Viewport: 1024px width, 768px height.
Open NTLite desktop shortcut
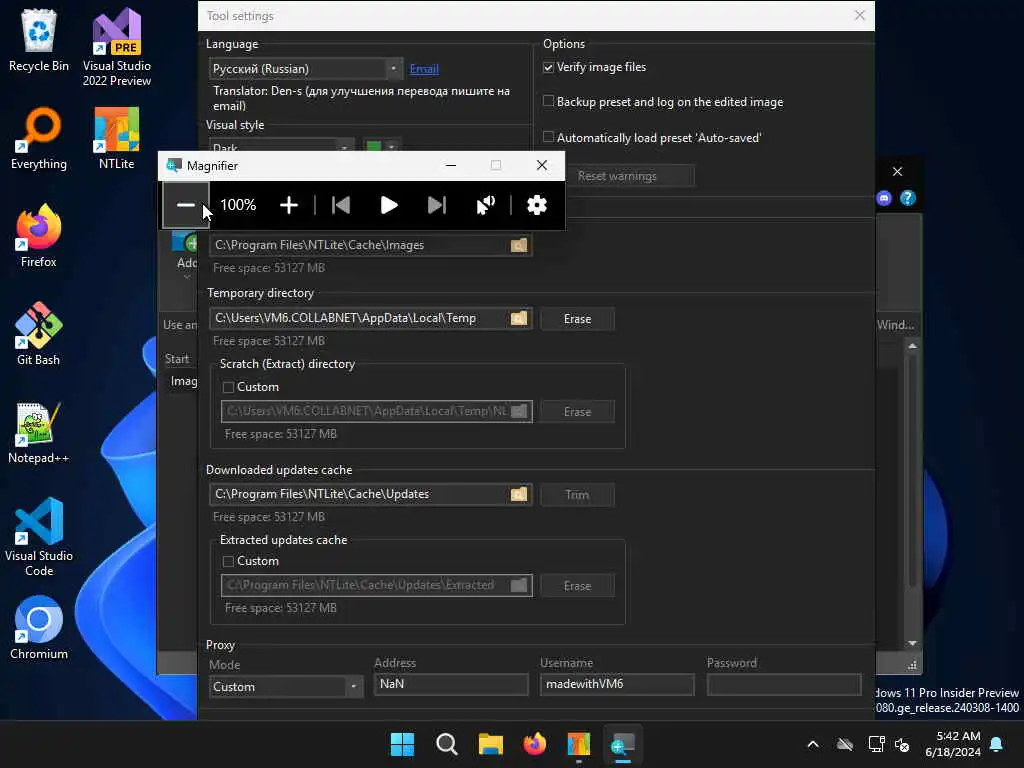tap(117, 138)
